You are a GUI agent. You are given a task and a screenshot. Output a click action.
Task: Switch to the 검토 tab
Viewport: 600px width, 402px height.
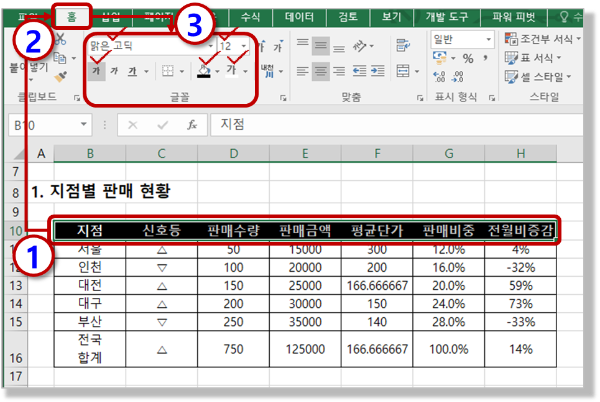pos(348,17)
